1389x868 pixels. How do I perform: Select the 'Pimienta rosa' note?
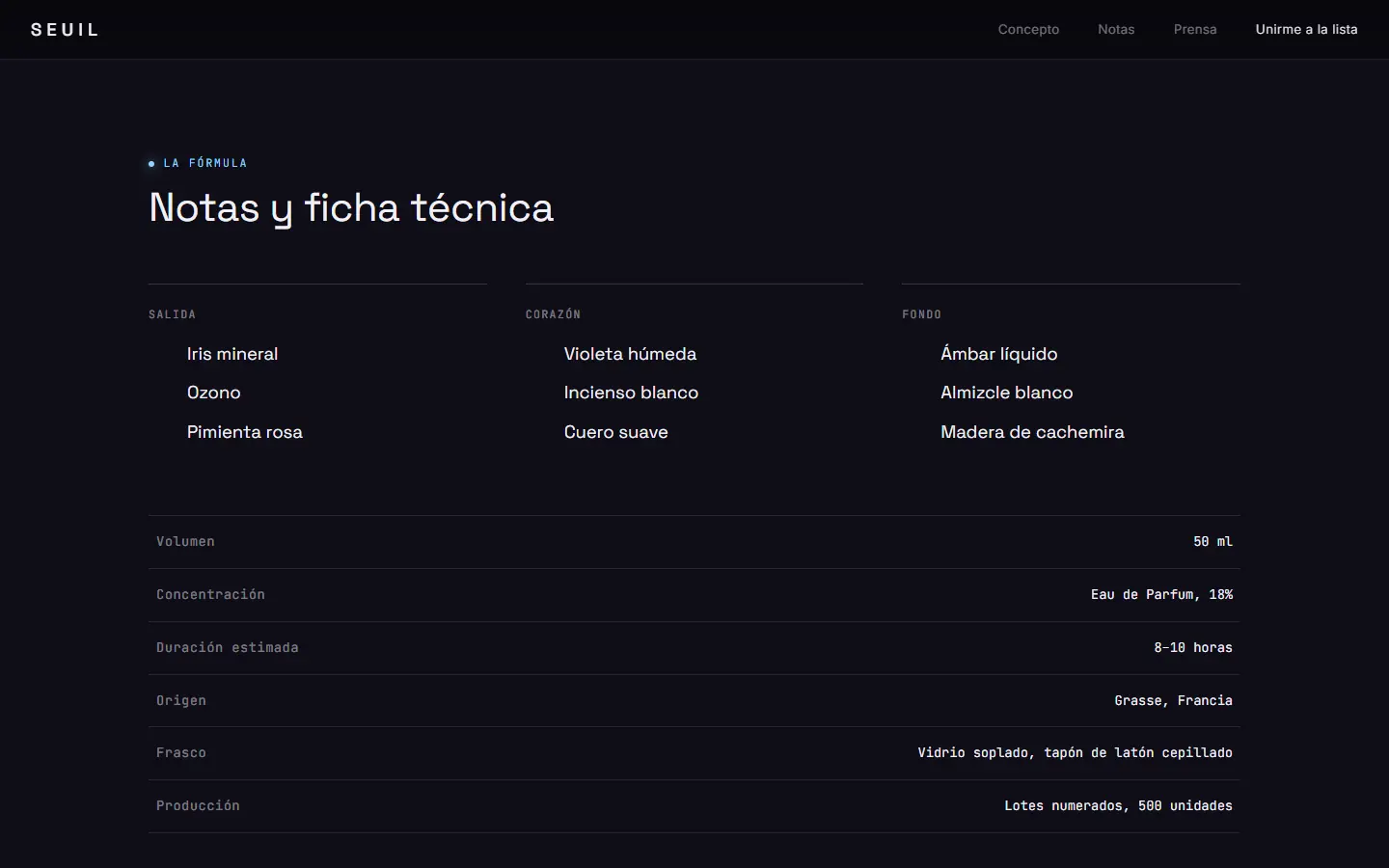click(245, 432)
